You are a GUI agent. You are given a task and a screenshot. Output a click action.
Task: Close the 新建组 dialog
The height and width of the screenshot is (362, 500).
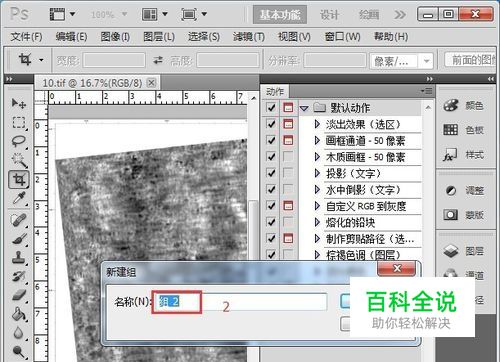point(397,268)
